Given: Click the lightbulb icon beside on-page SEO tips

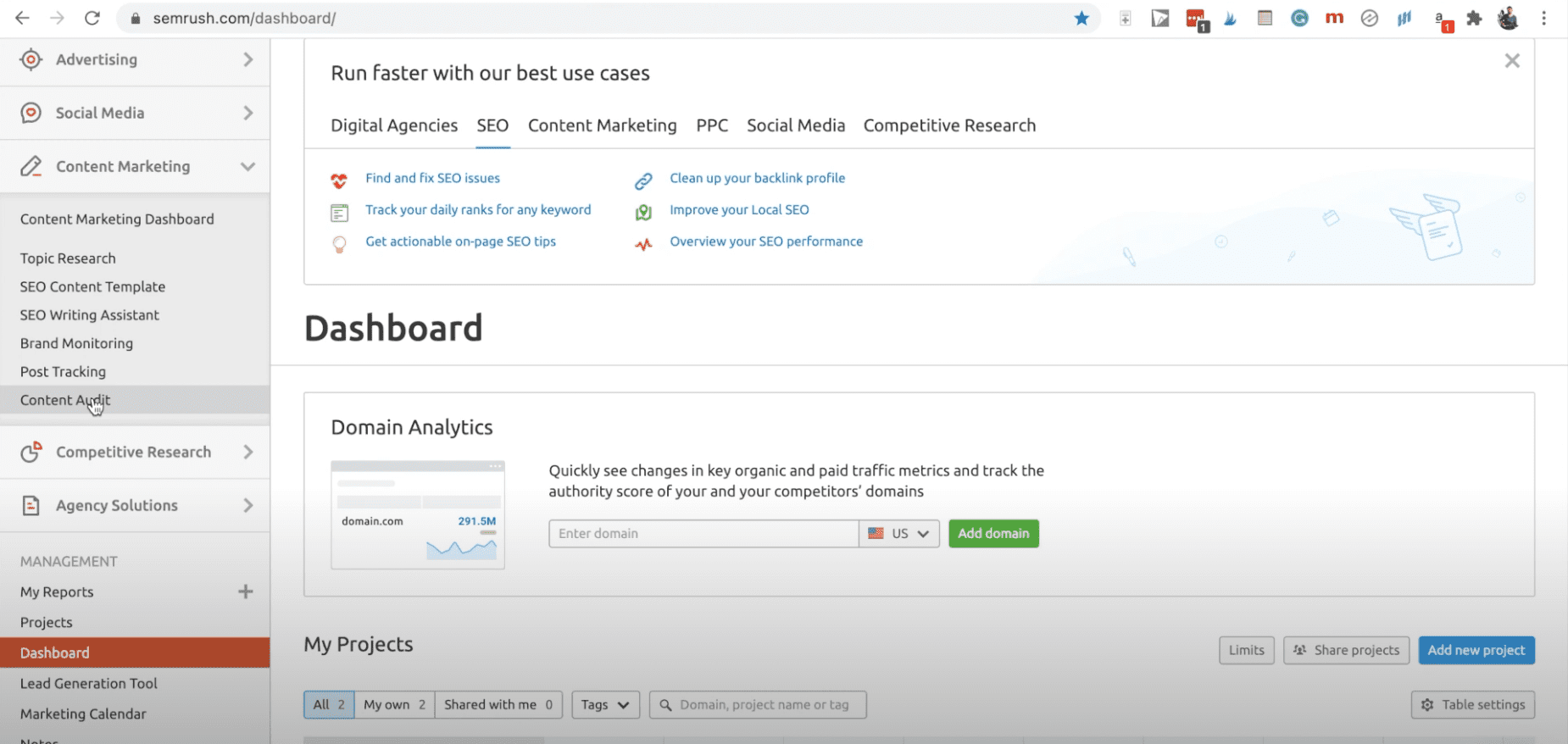Looking at the screenshot, I should tap(339, 244).
